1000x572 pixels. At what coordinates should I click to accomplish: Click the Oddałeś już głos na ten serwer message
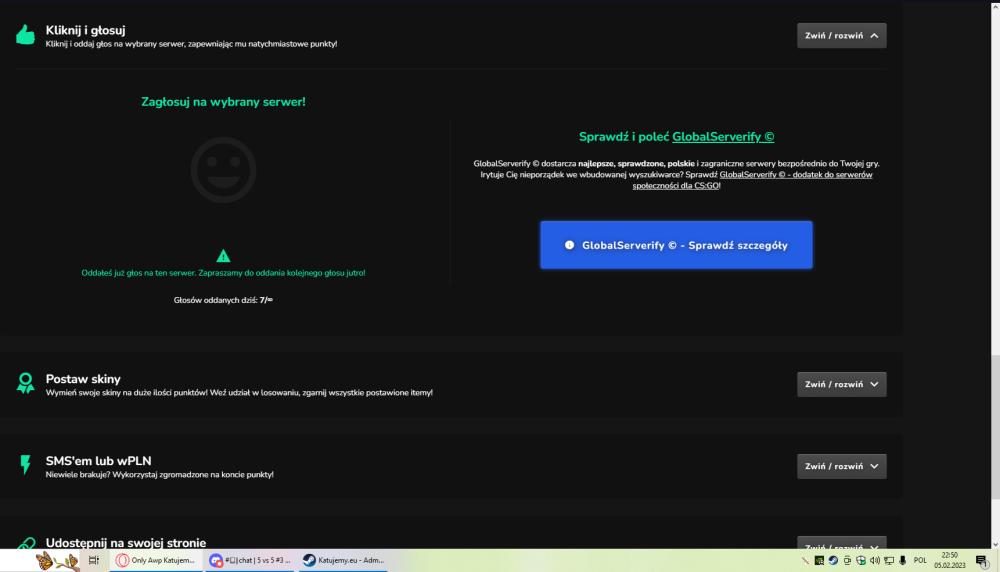coord(223,272)
